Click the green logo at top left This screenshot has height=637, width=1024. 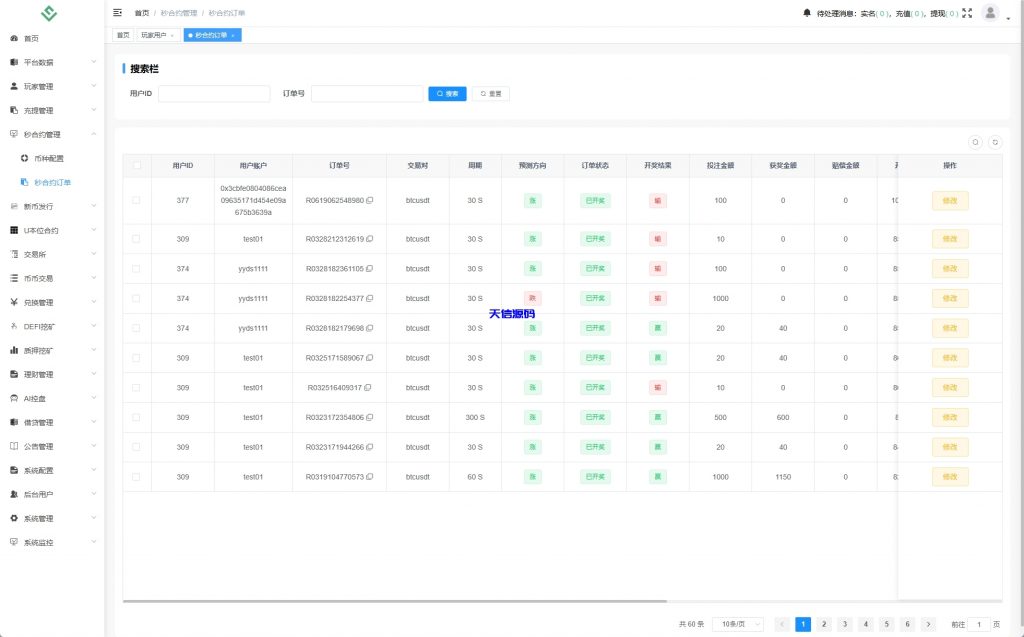click(49, 13)
